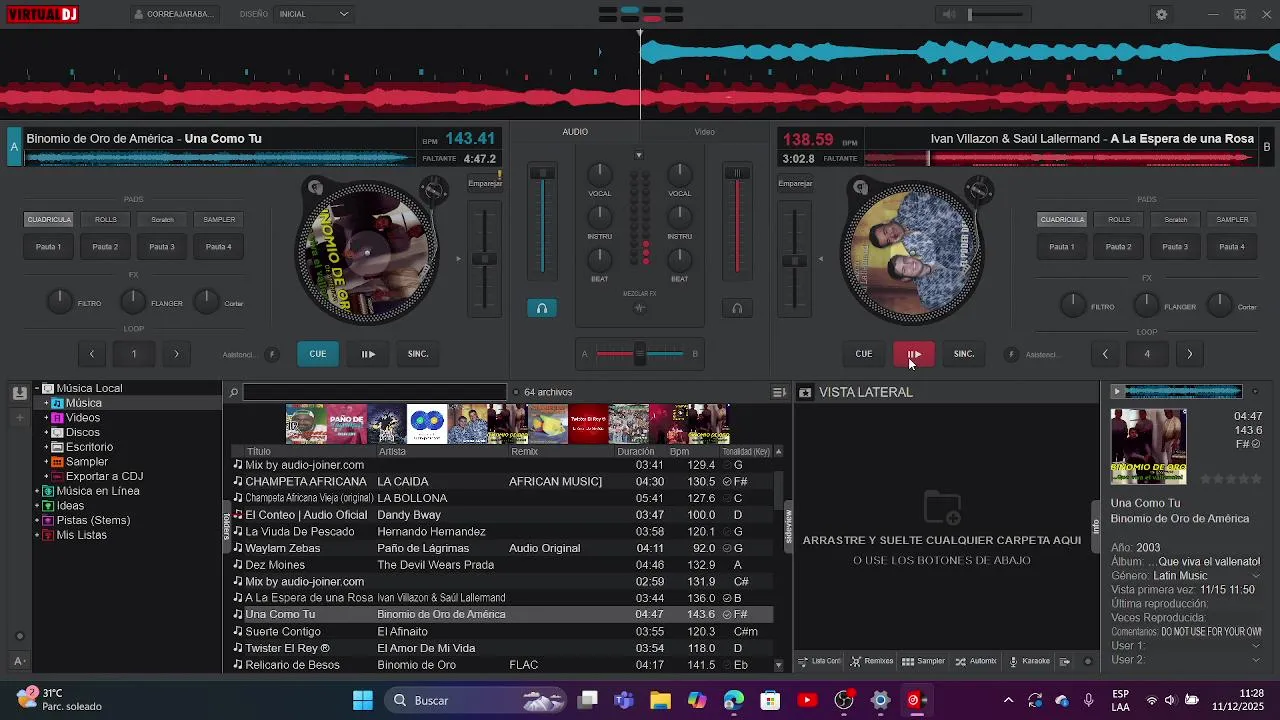
Task: Click the master volume speaker icon
Action: pyautogui.click(x=949, y=14)
